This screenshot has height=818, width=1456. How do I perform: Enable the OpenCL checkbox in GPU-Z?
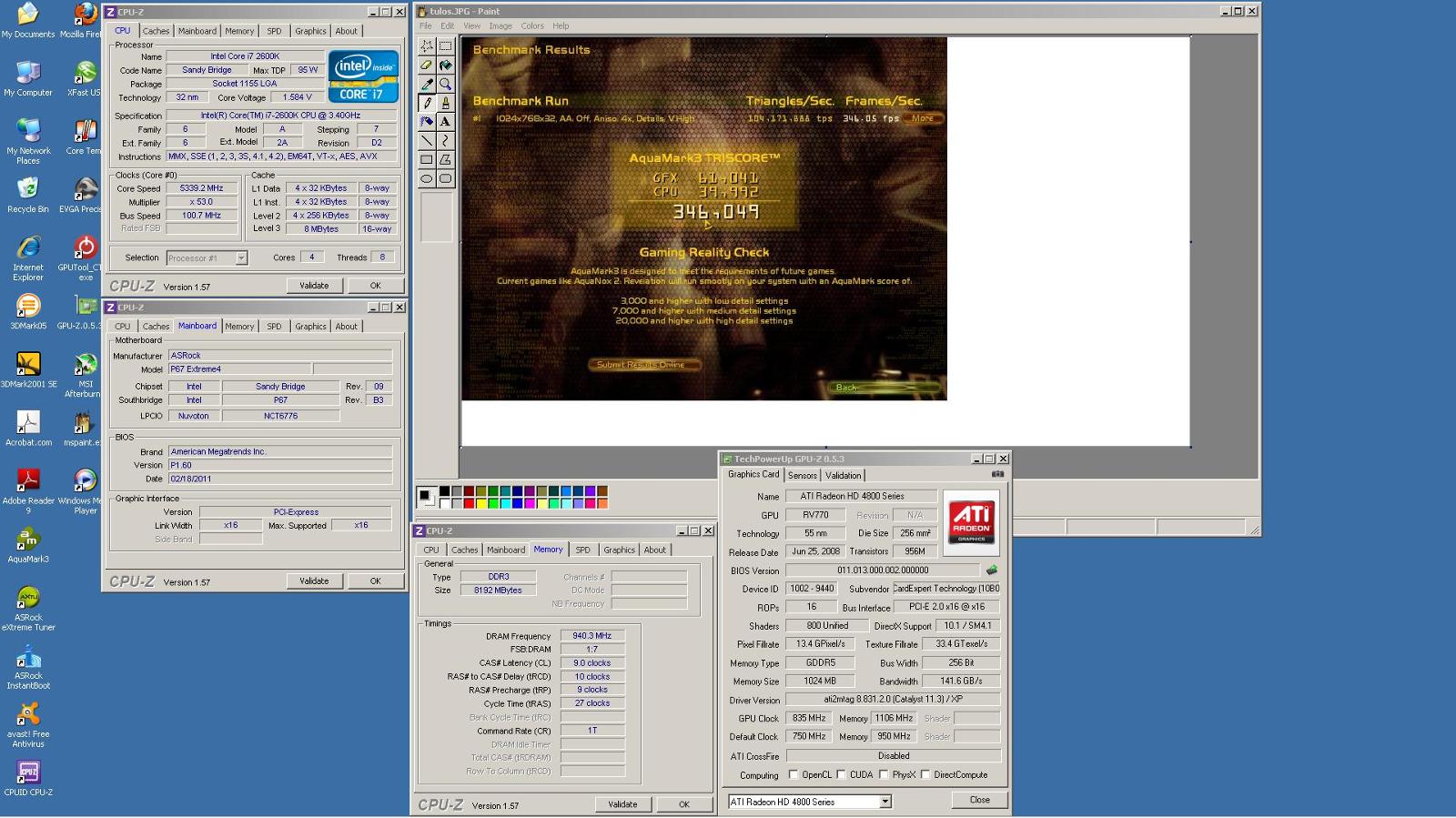click(794, 774)
